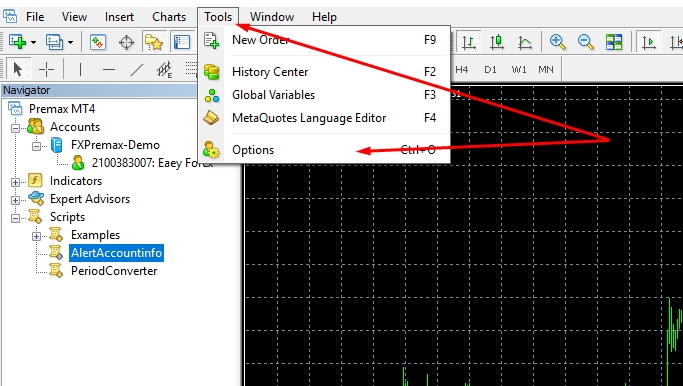Select the trendline drawing tool
This screenshot has height=386, width=683.
tap(137, 69)
